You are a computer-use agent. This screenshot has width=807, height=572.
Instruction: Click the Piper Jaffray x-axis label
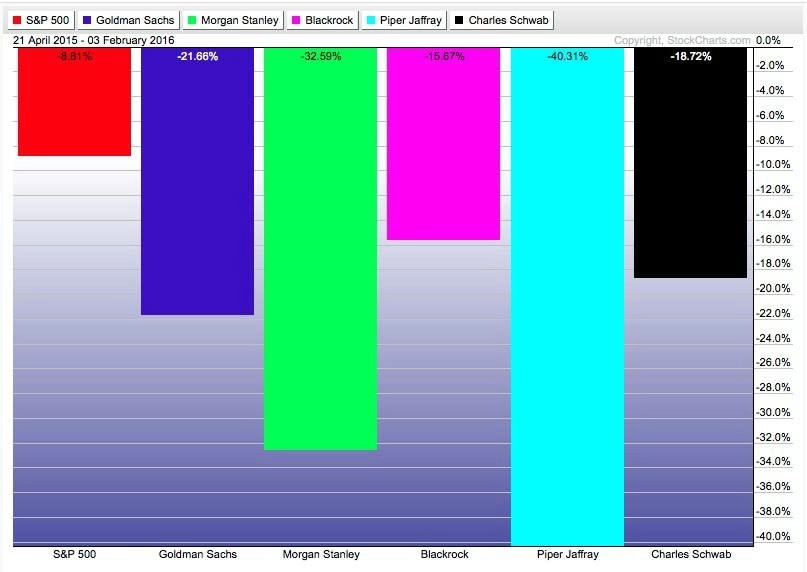pos(568,554)
